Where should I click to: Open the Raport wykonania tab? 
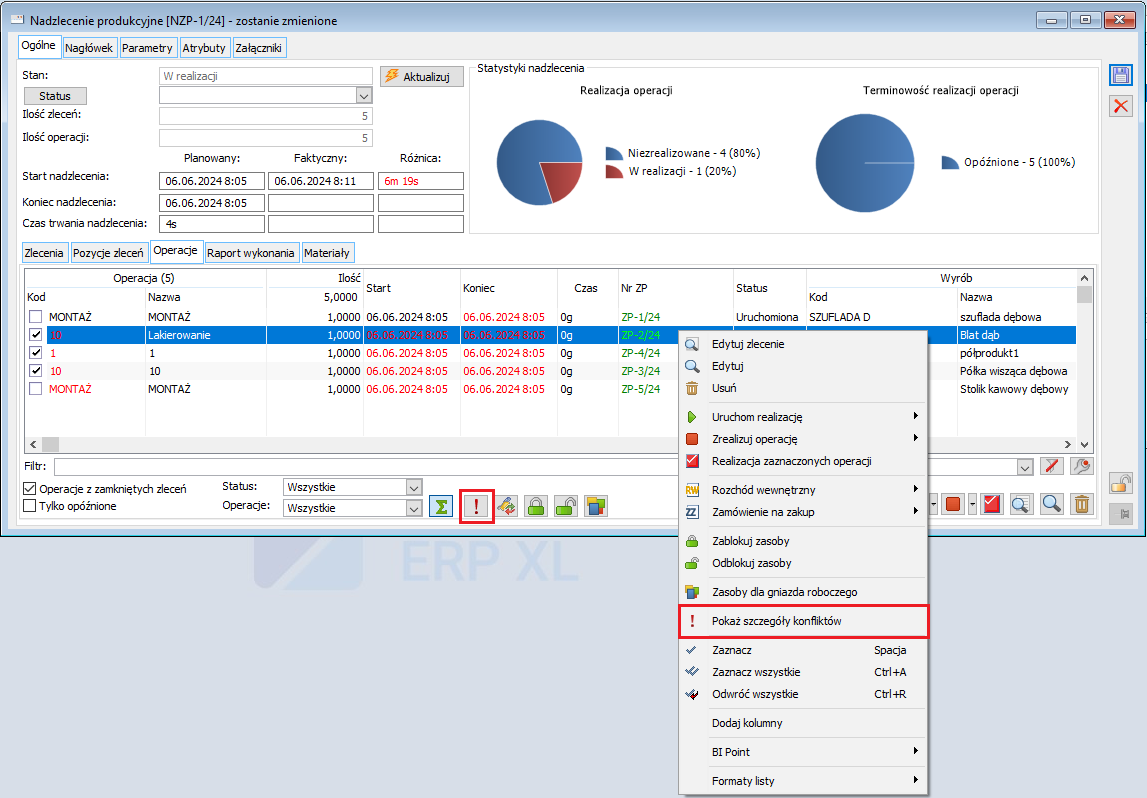click(x=251, y=253)
